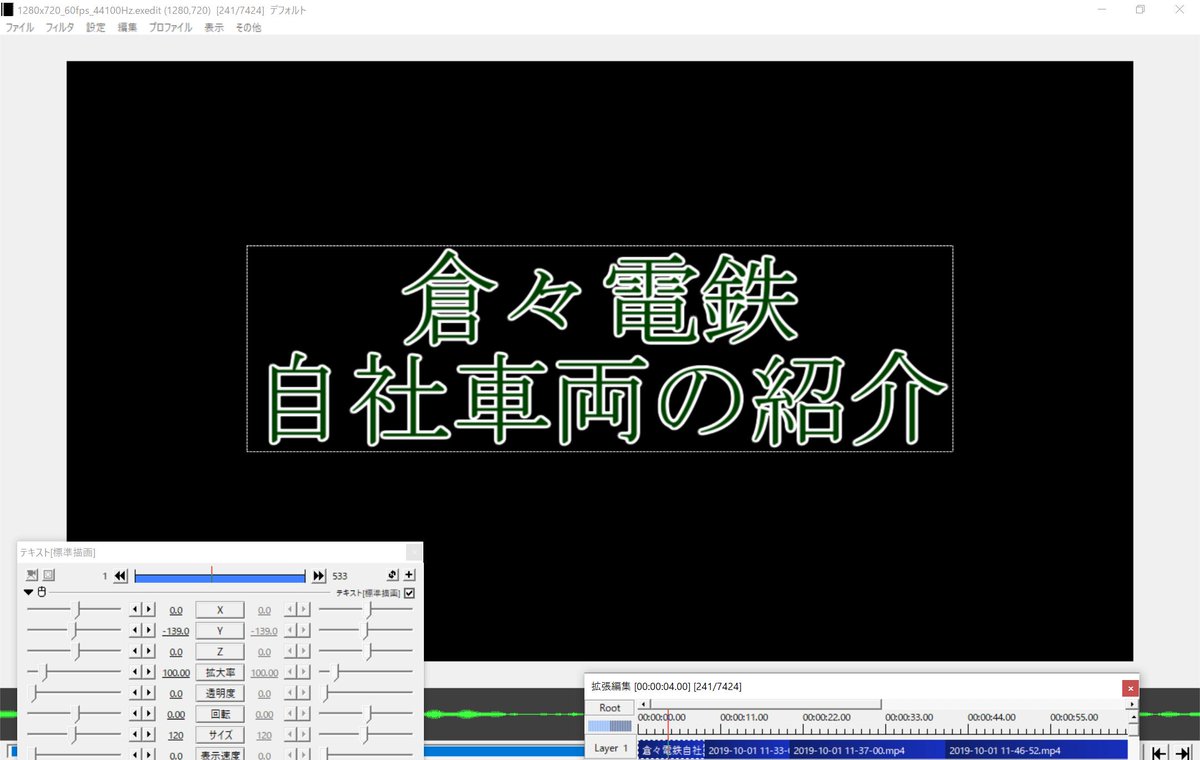1200x760 pixels.
Task: Click the left-hand increment arrow for 回転
Action: click(x=149, y=714)
